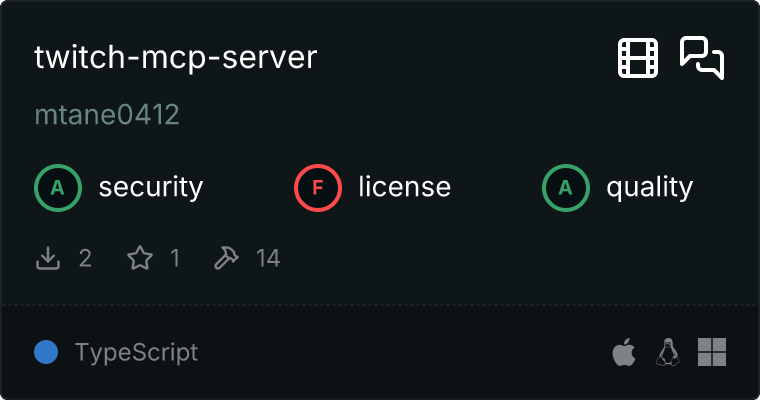Select the license label text

pos(404,187)
